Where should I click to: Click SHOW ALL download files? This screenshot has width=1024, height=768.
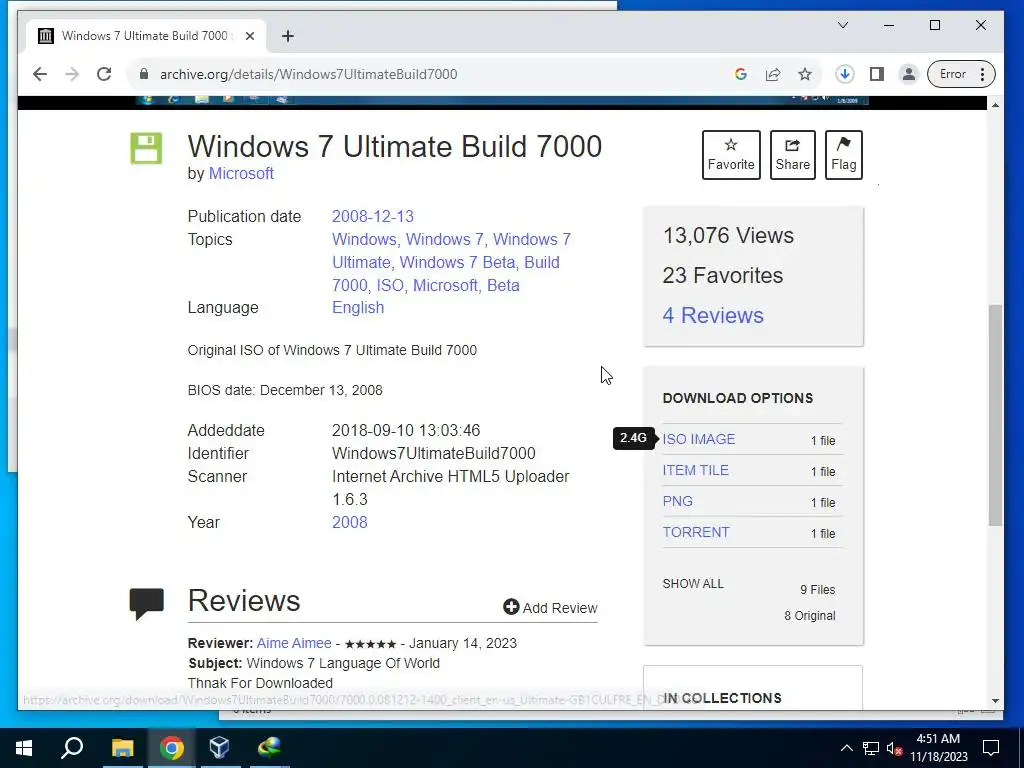pyautogui.click(x=693, y=583)
